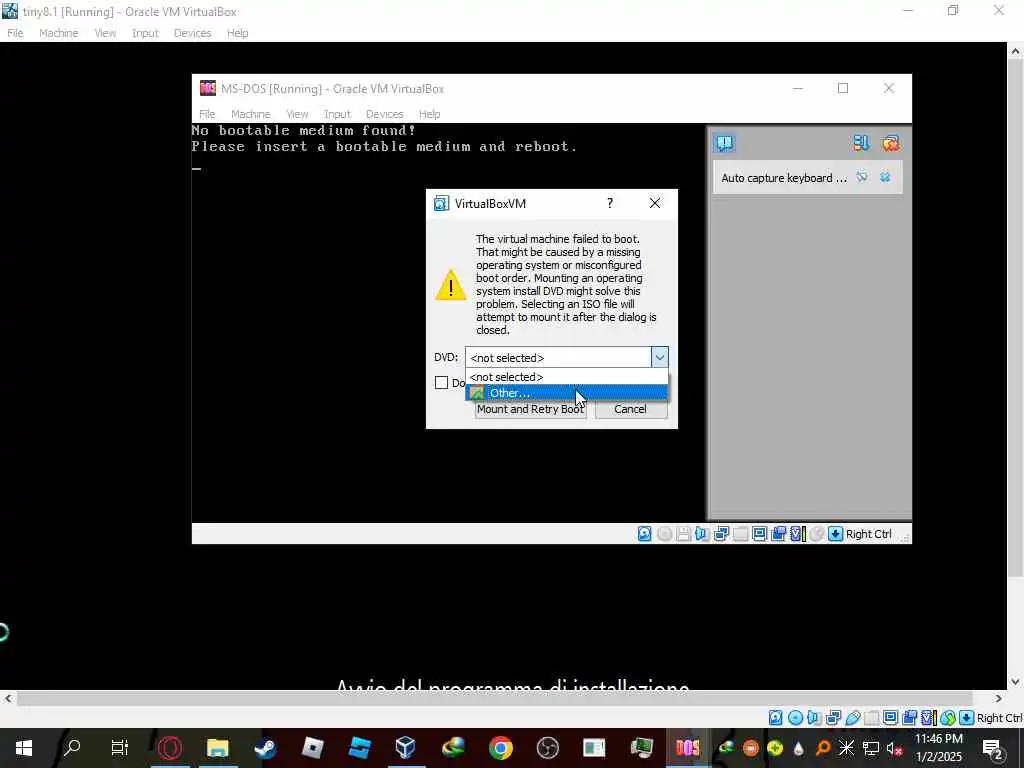Open taskbar search magnifier
1024x768 pixels.
click(72, 748)
